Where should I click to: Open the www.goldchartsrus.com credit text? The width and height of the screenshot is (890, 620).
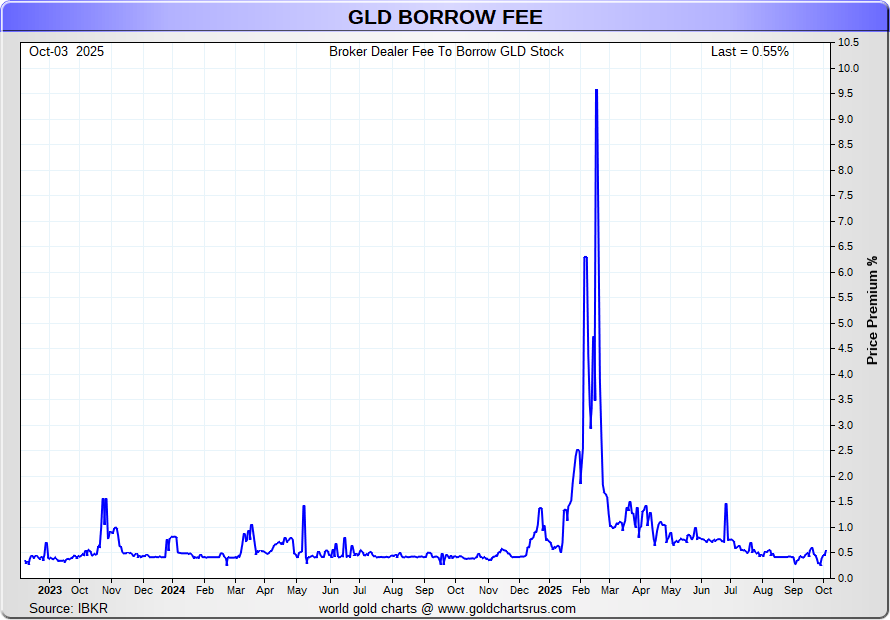(x=507, y=609)
